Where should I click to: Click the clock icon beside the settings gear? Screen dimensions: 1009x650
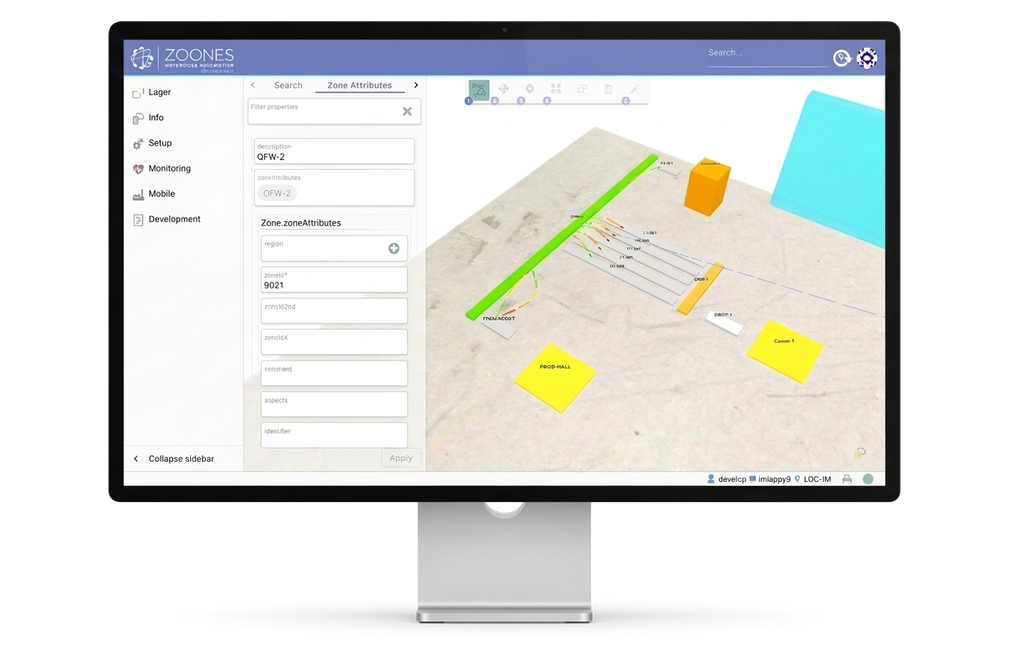[x=841, y=57]
